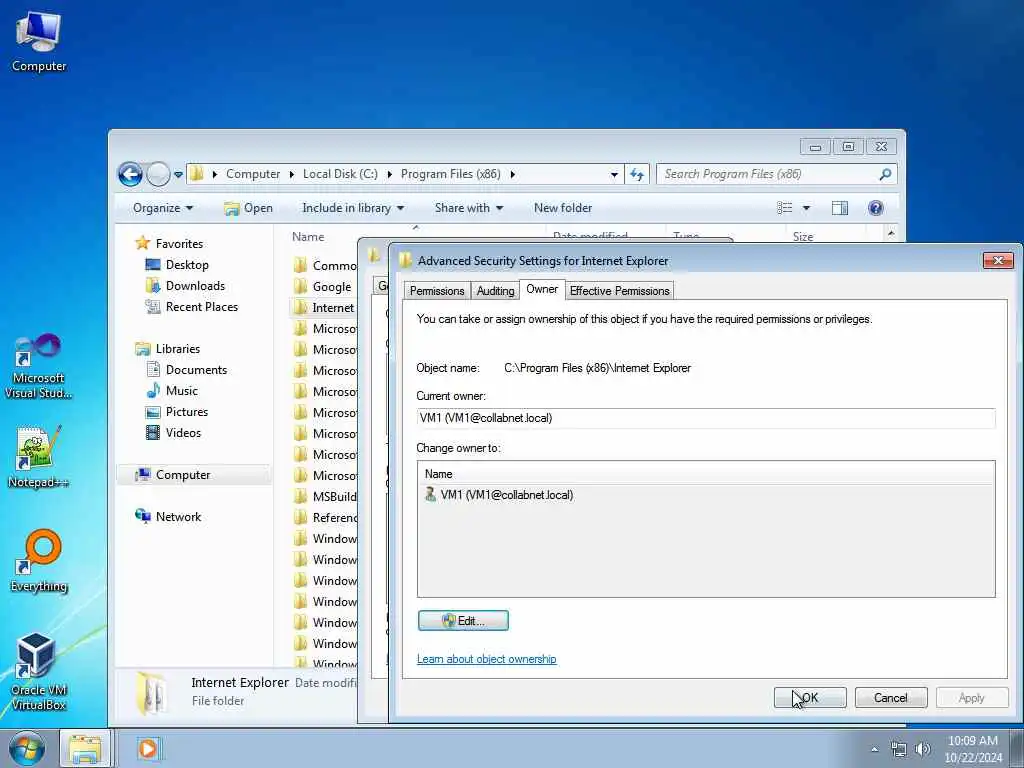The height and width of the screenshot is (768, 1024).
Task: Click Local Disk (C:) breadcrumb
Action: click(340, 174)
